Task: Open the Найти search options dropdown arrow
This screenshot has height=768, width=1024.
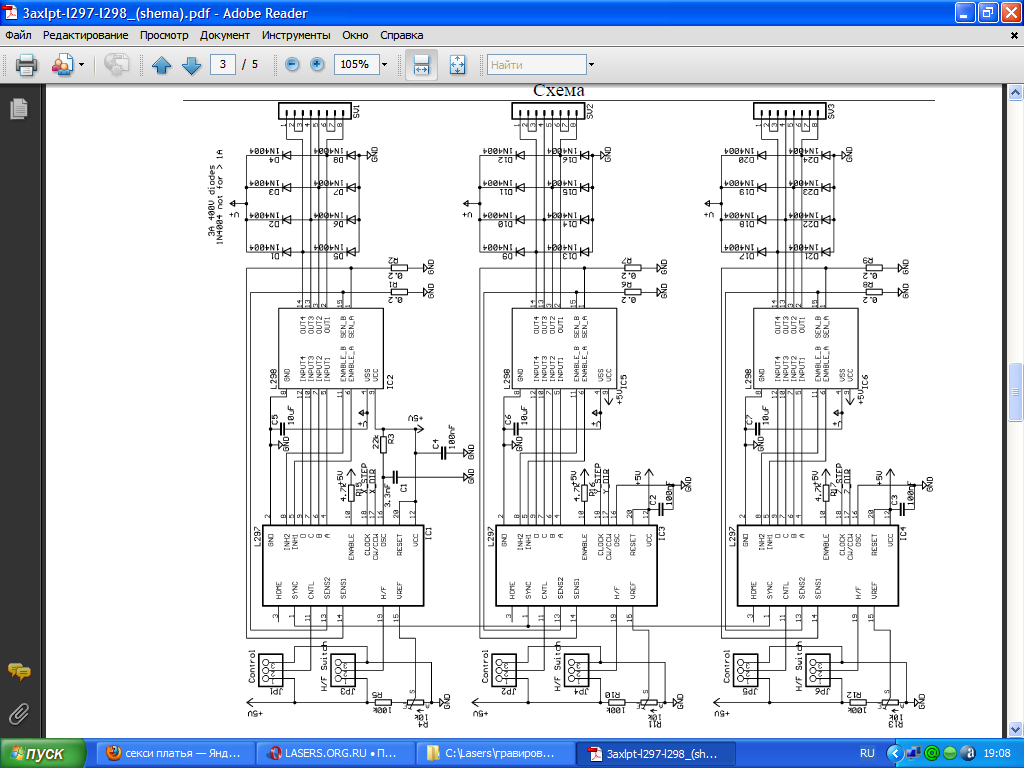Action: (592, 65)
